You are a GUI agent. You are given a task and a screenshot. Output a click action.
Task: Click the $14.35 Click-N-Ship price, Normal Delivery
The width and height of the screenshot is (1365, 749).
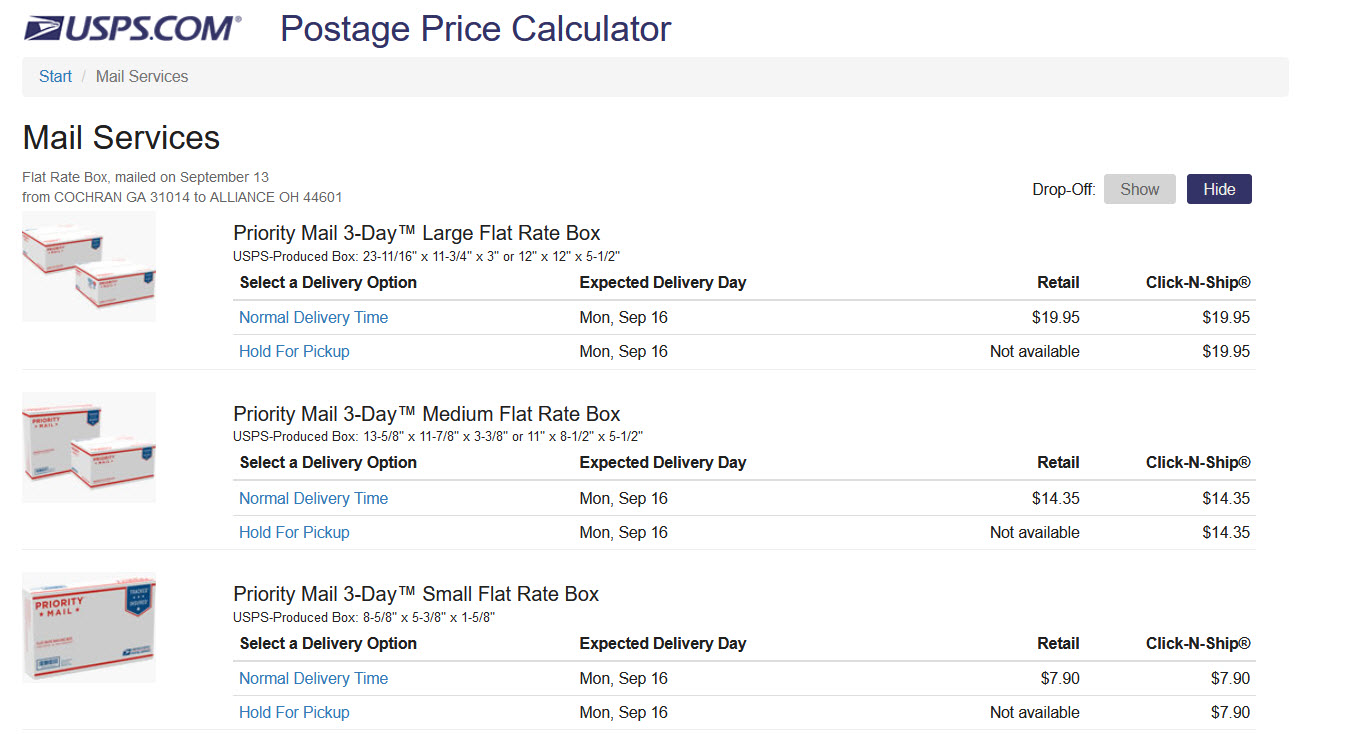[1226, 498]
